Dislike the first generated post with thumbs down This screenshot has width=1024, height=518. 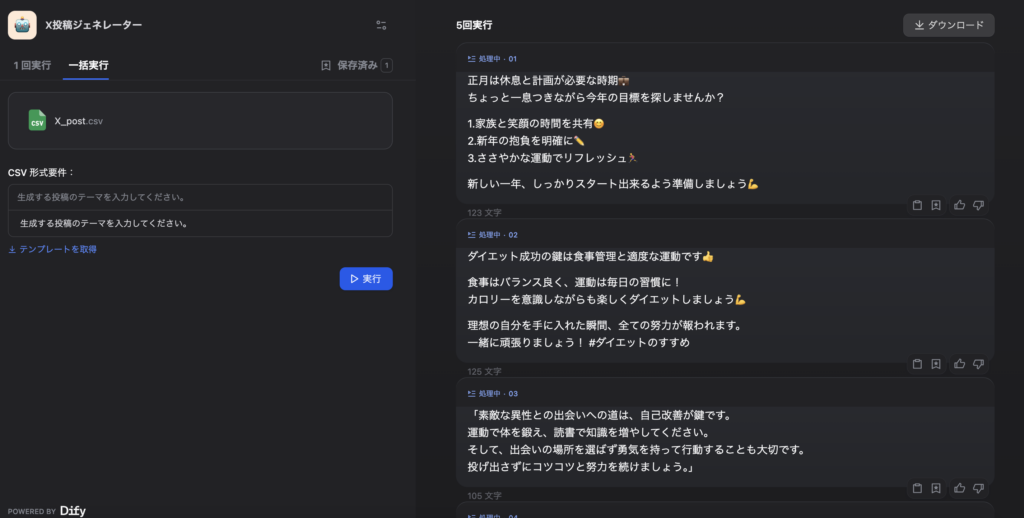(978, 205)
